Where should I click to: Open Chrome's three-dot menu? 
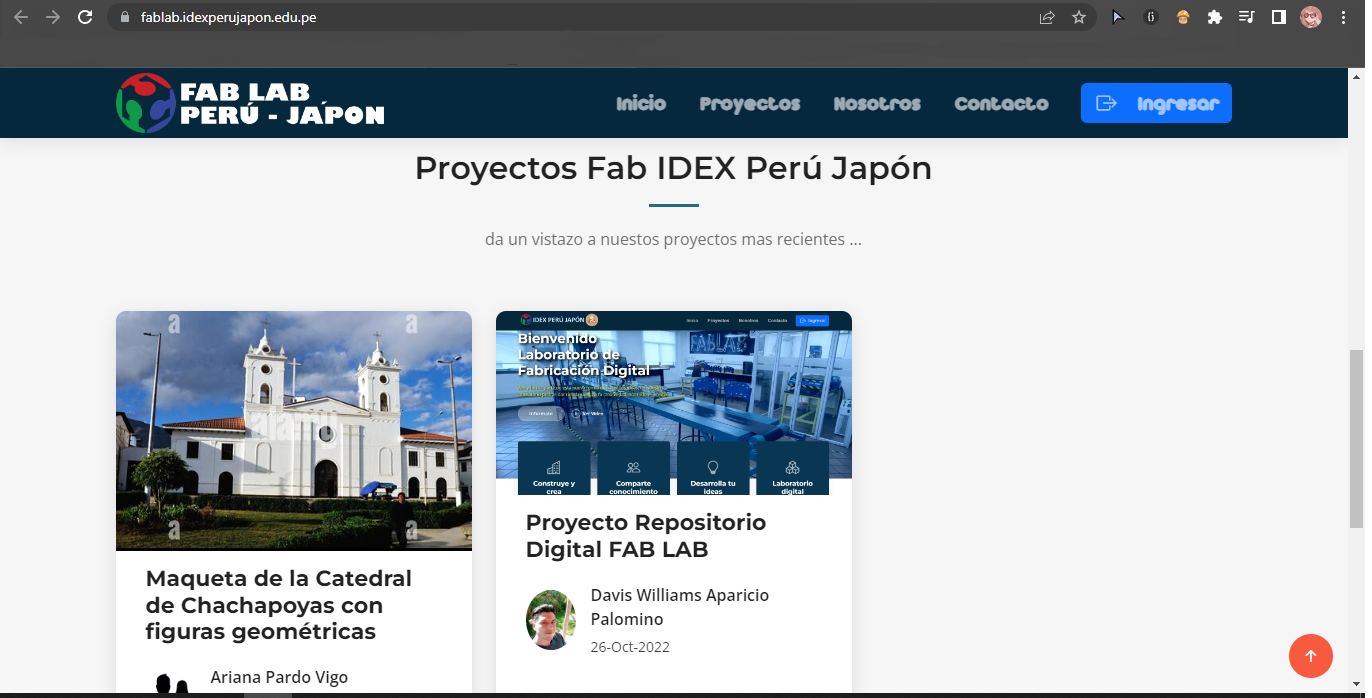1343,17
